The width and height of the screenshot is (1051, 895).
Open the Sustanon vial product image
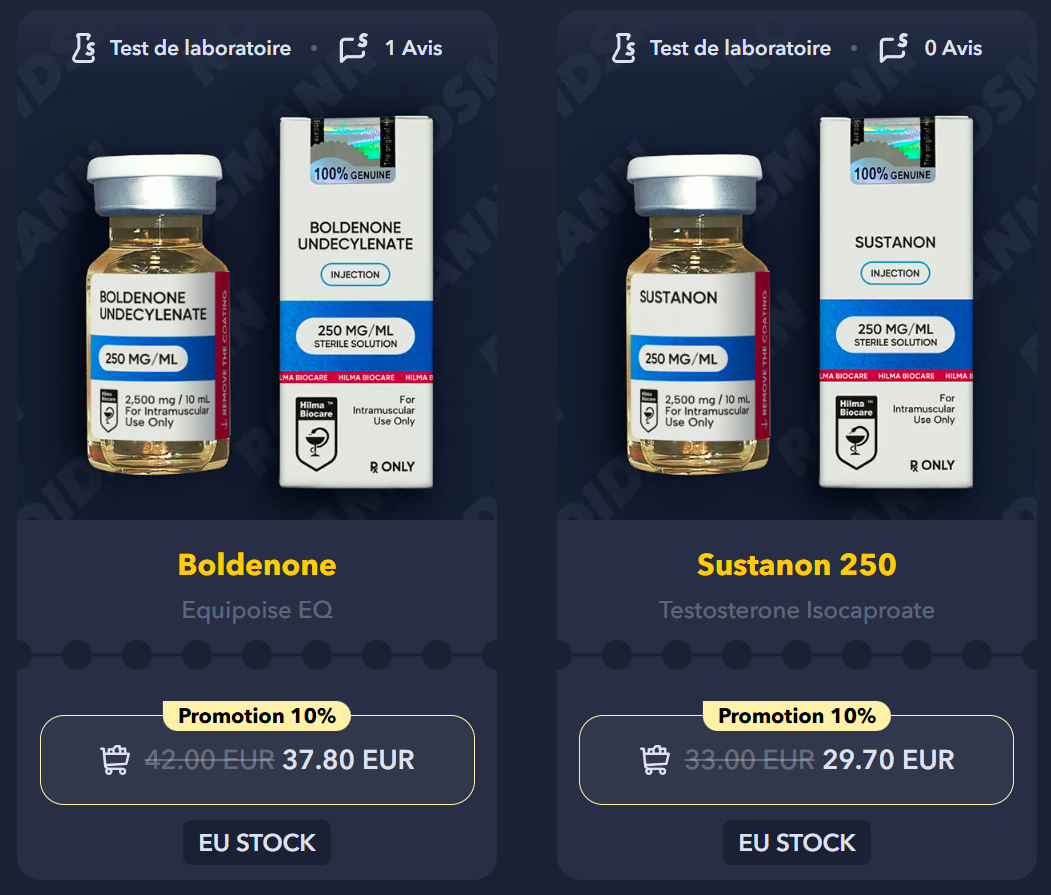click(x=697, y=314)
